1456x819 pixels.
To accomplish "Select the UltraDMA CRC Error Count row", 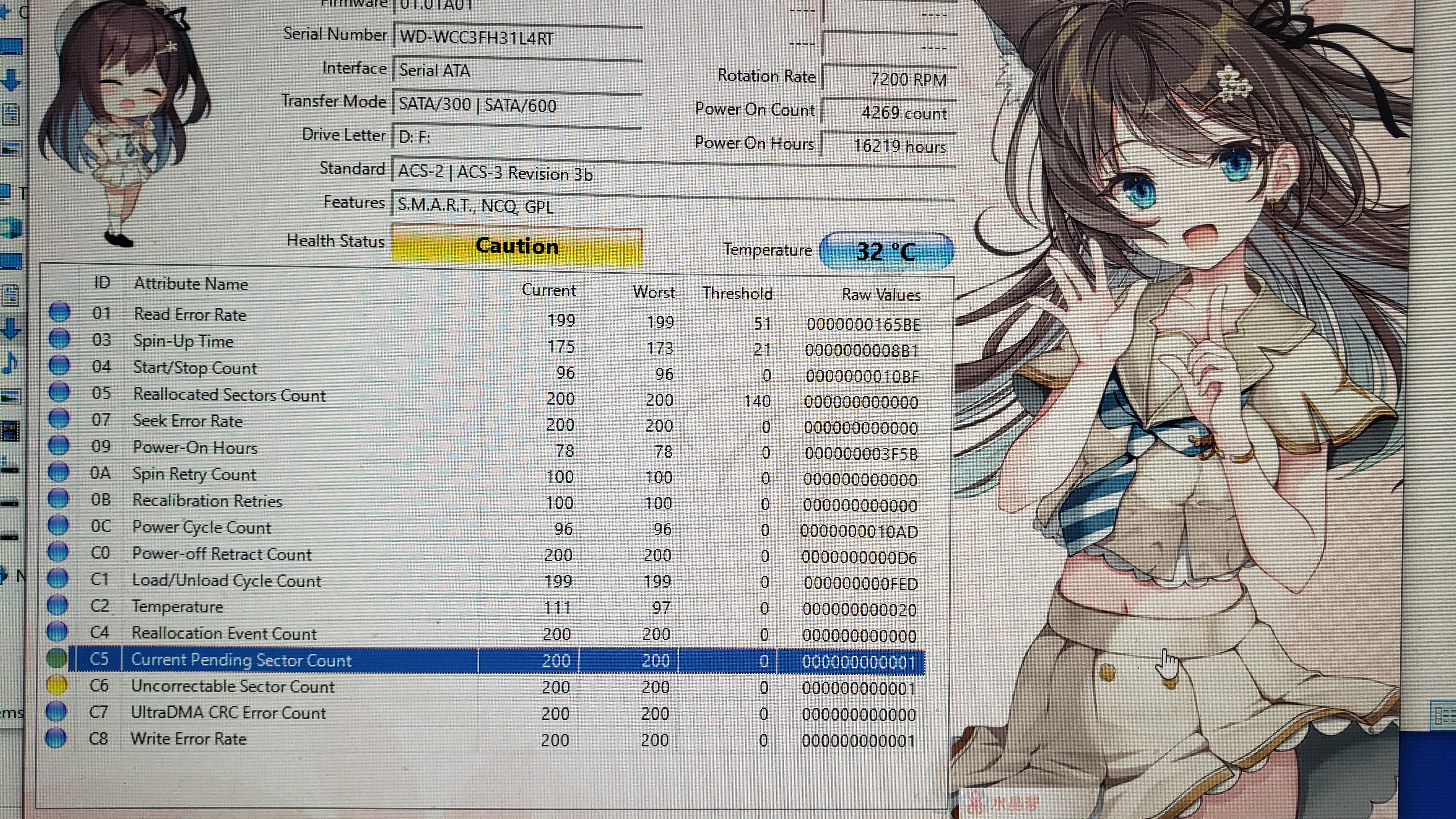I will coord(228,713).
